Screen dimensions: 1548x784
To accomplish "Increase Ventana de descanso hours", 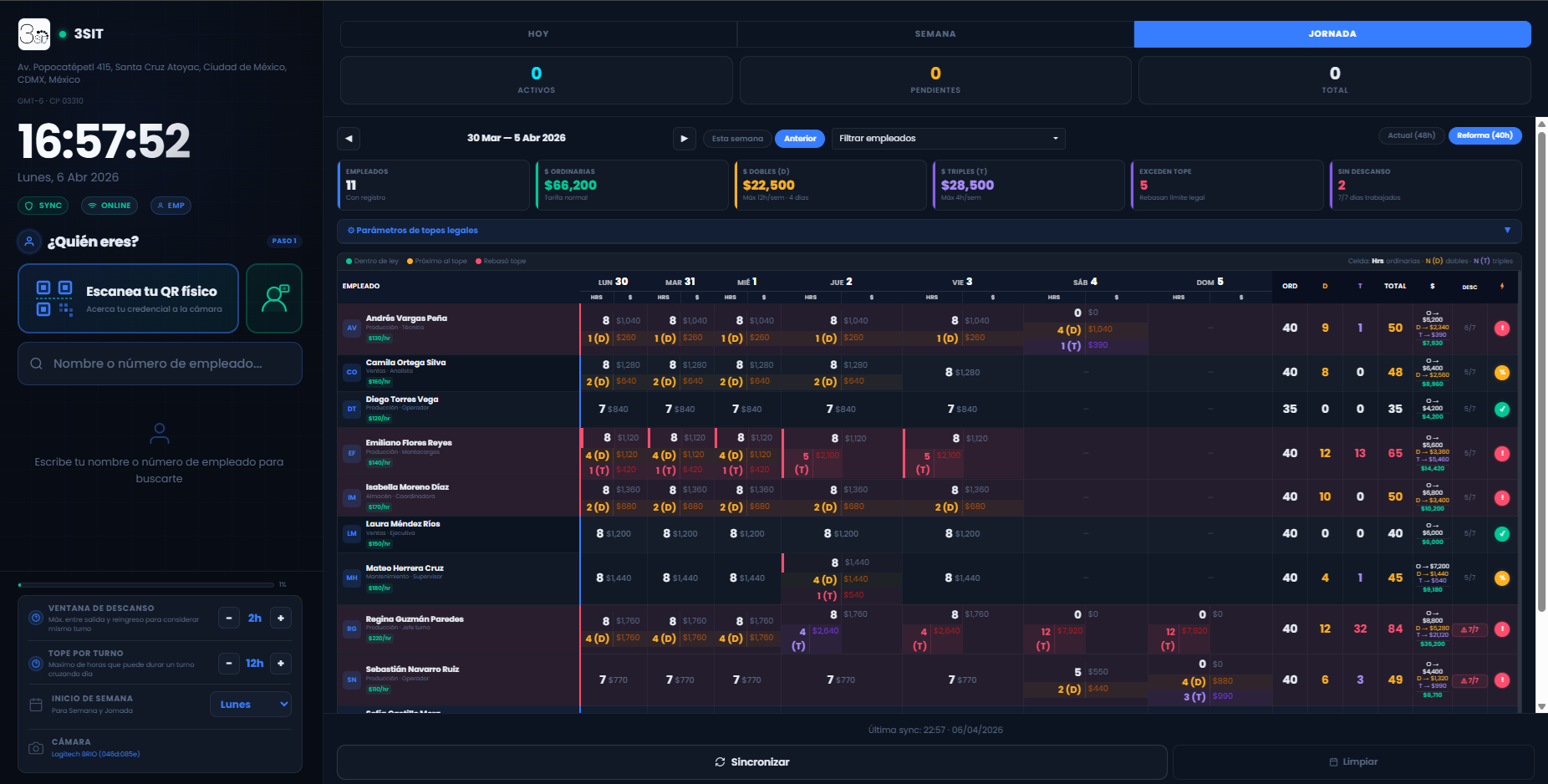I will (x=281, y=619).
